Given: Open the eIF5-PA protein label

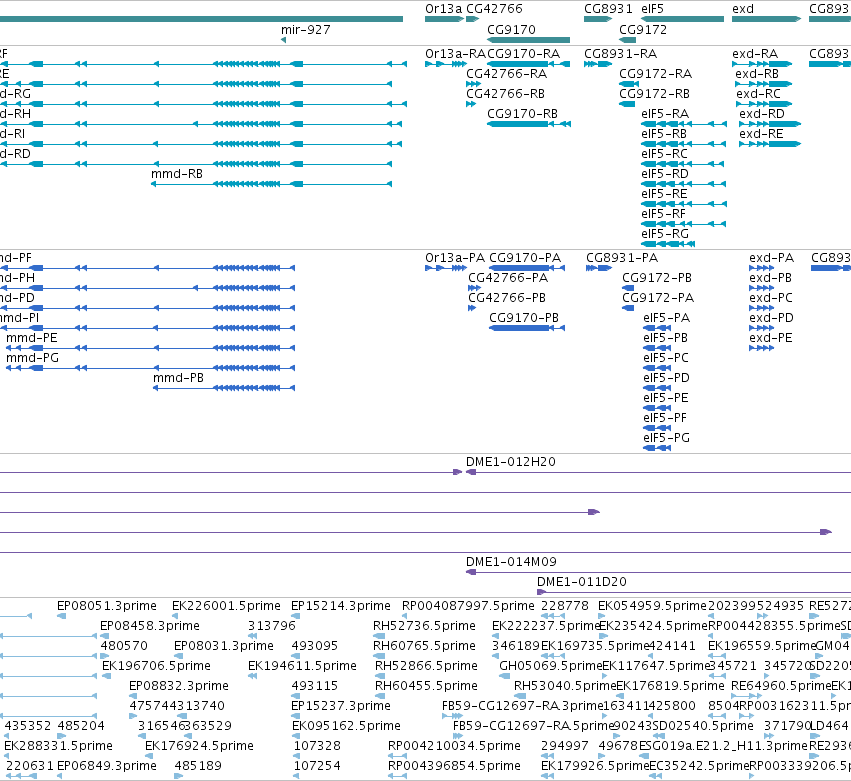Looking at the screenshot, I should [x=666, y=318].
